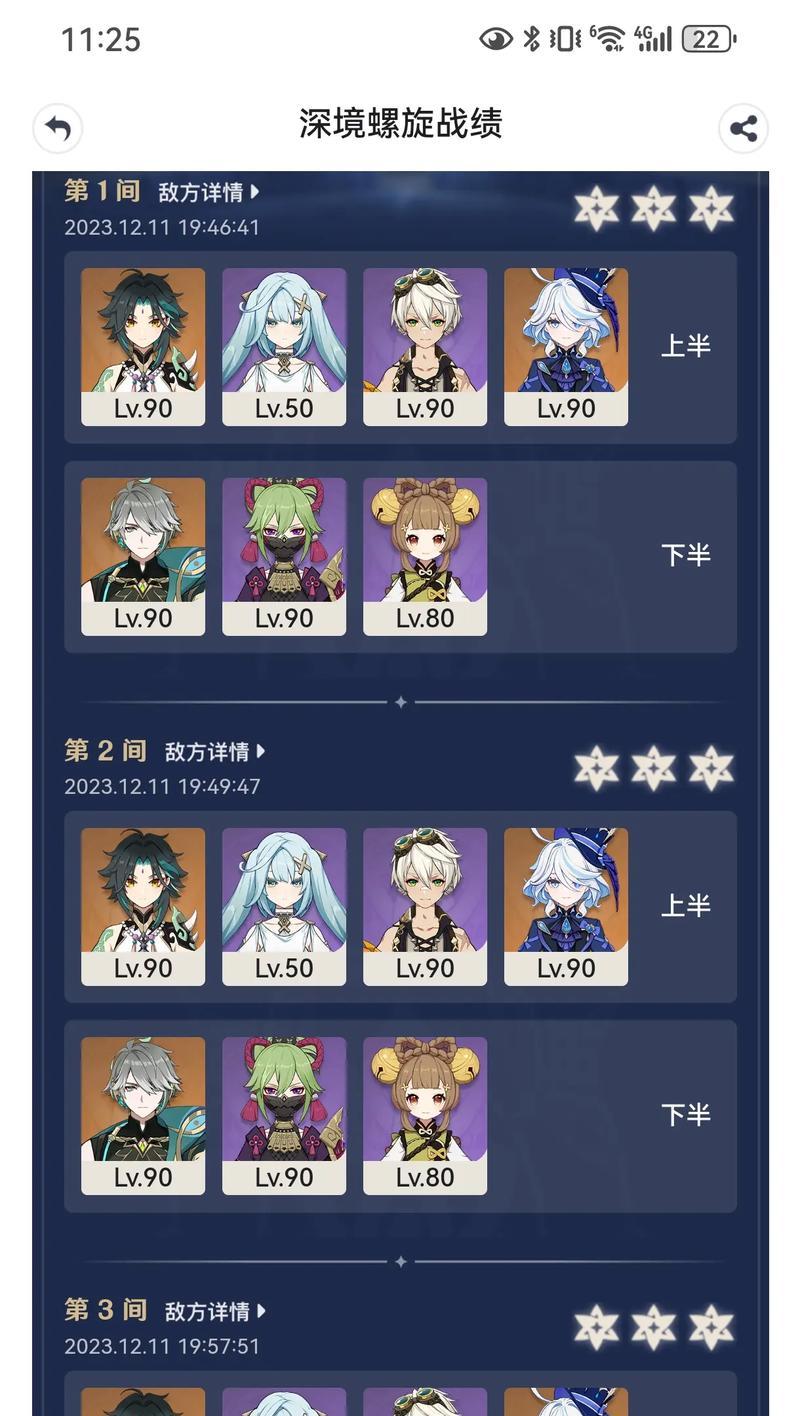Expand 敌方详情 for 第1间
The image size is (800, 1416).
(x=209, y=192)
